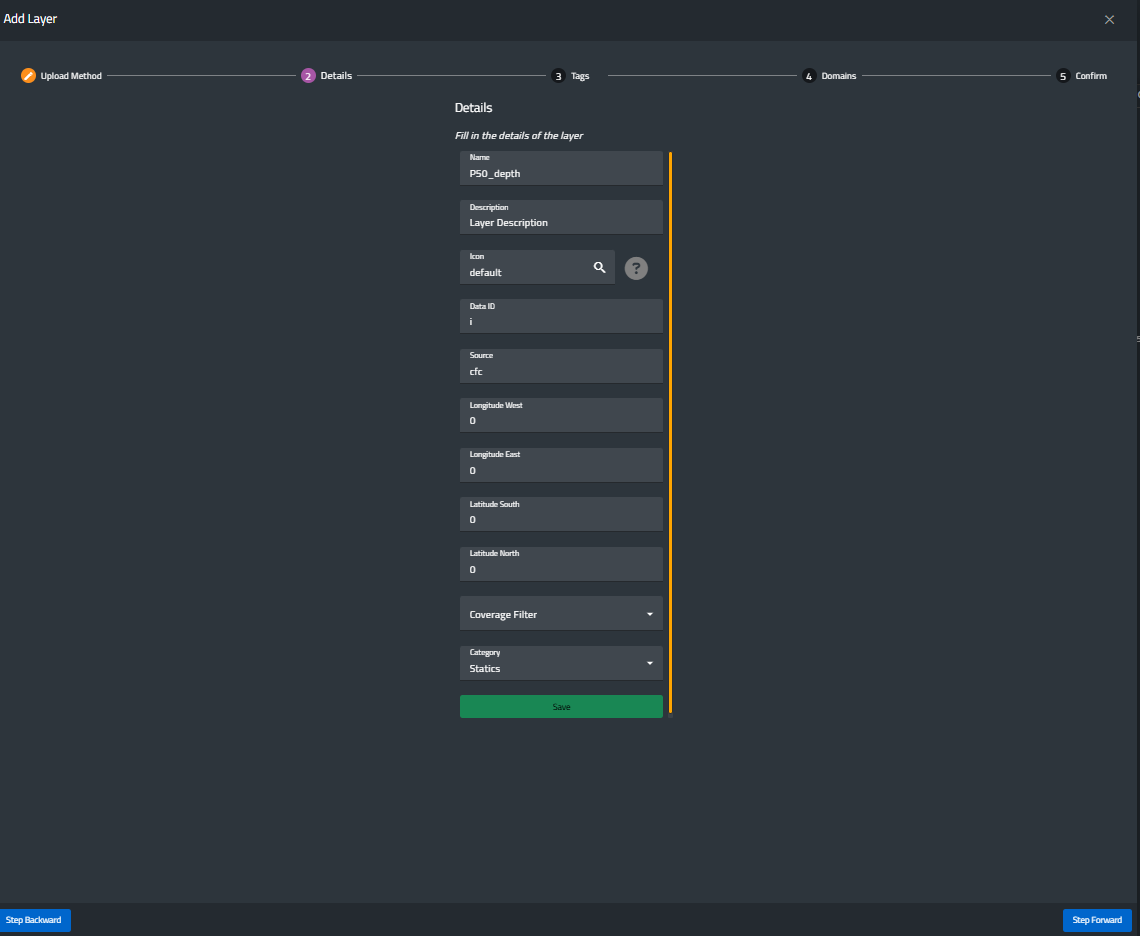
Task: Click the Domains step number 4 circle
Action: 809,76
